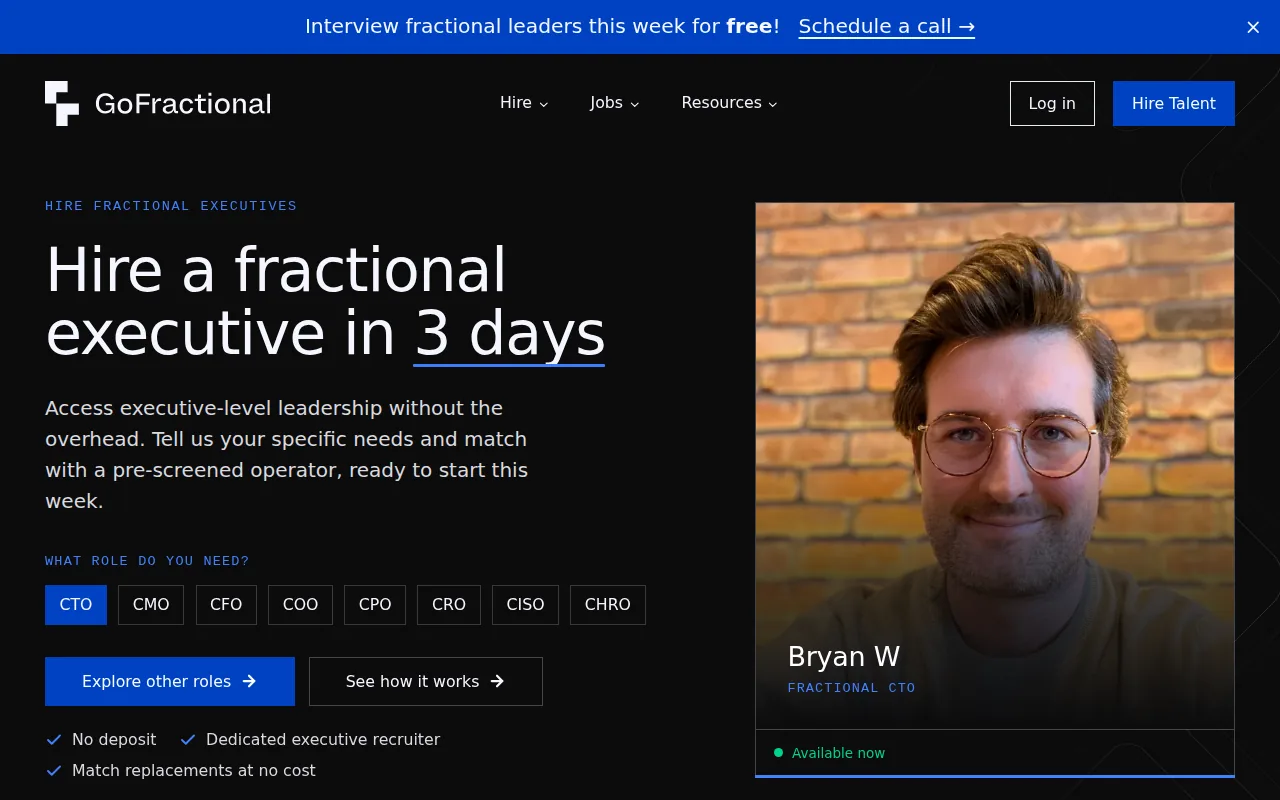This screenshot has height=800, width=1280.
Task: Select the CTO role chip
Action: tap(76, 605)
